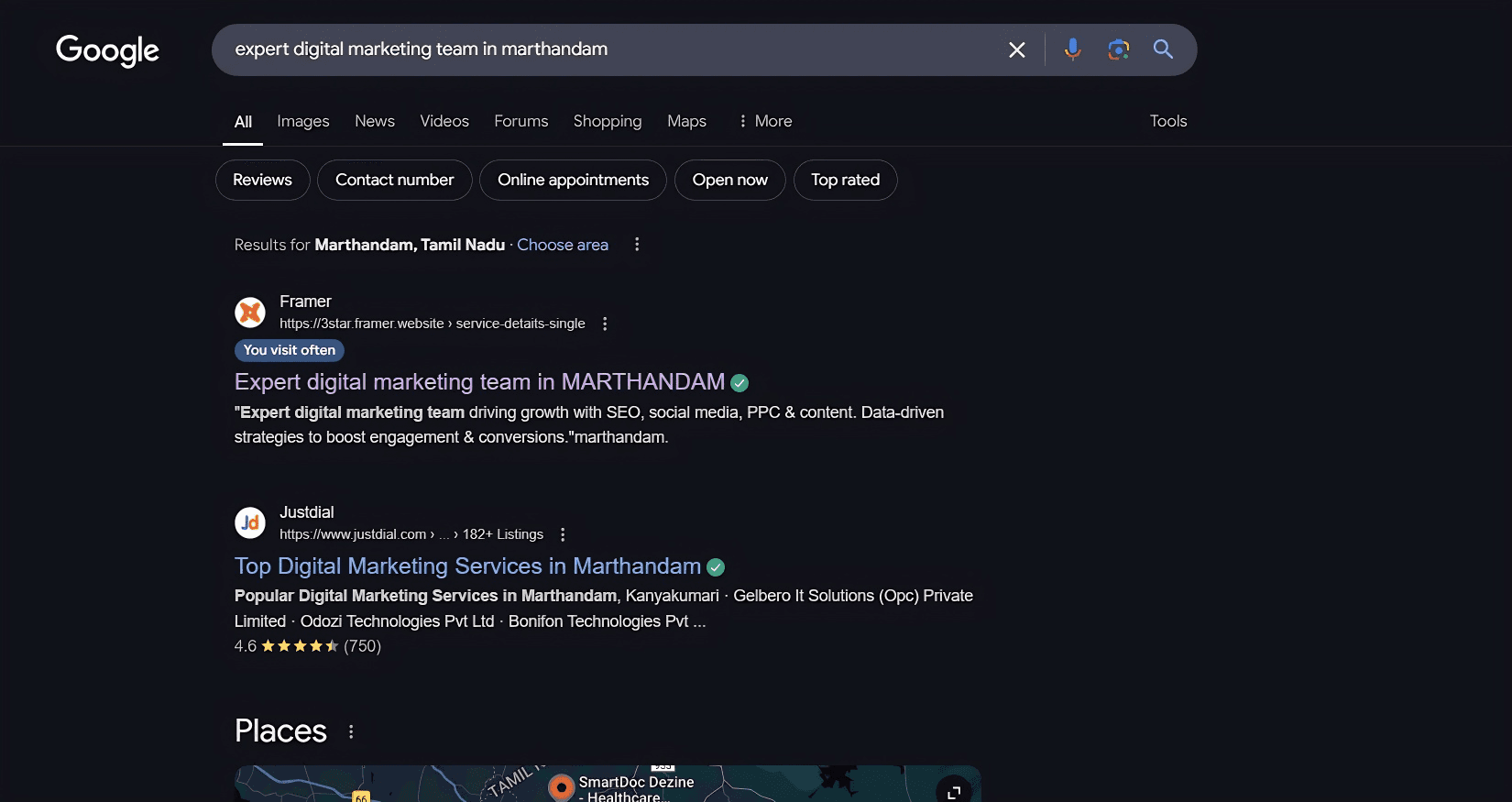Image resolution: width=1512 pixels, height=802 pixels.
Task: Open 'Top Digital Marketing Services in Marthandam' result
Action: (467, 566)
